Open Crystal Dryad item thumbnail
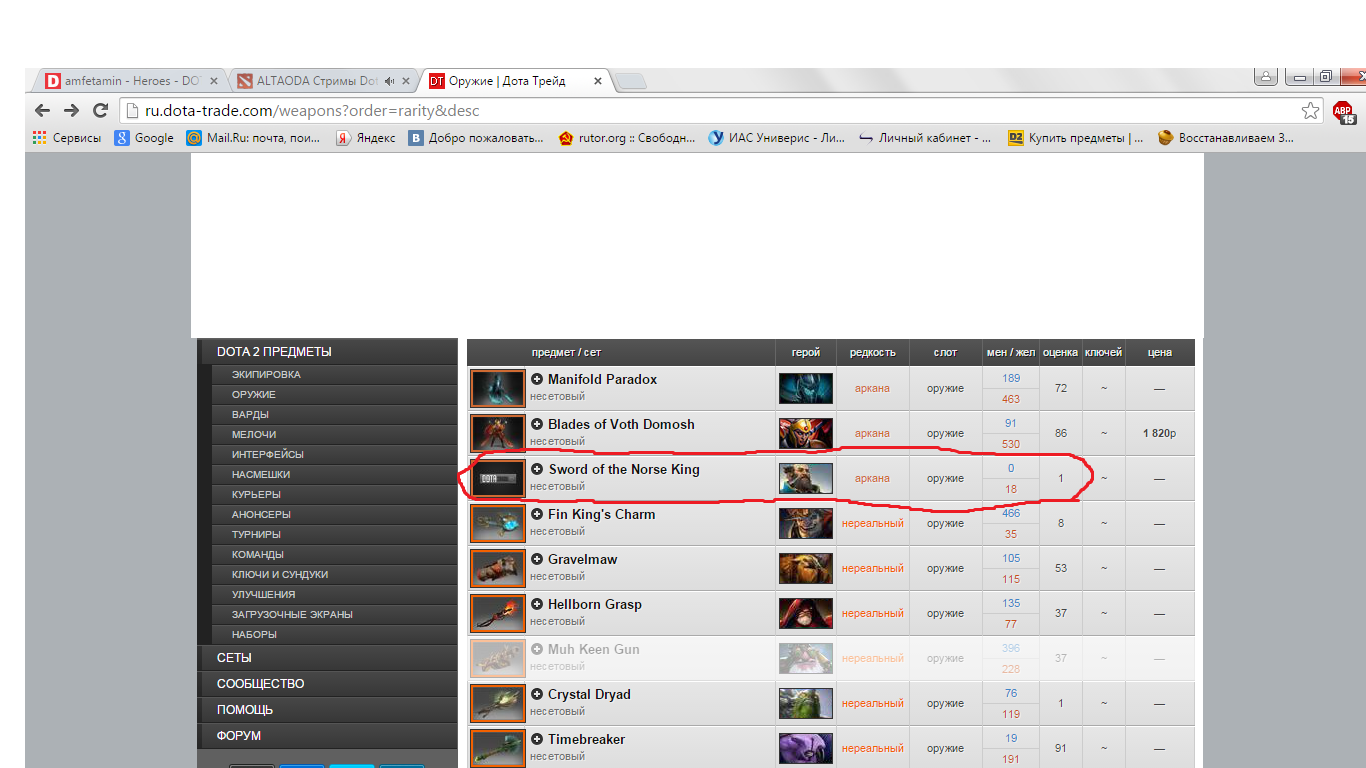Screen dimensions: 1366x768 pos(498,703)
